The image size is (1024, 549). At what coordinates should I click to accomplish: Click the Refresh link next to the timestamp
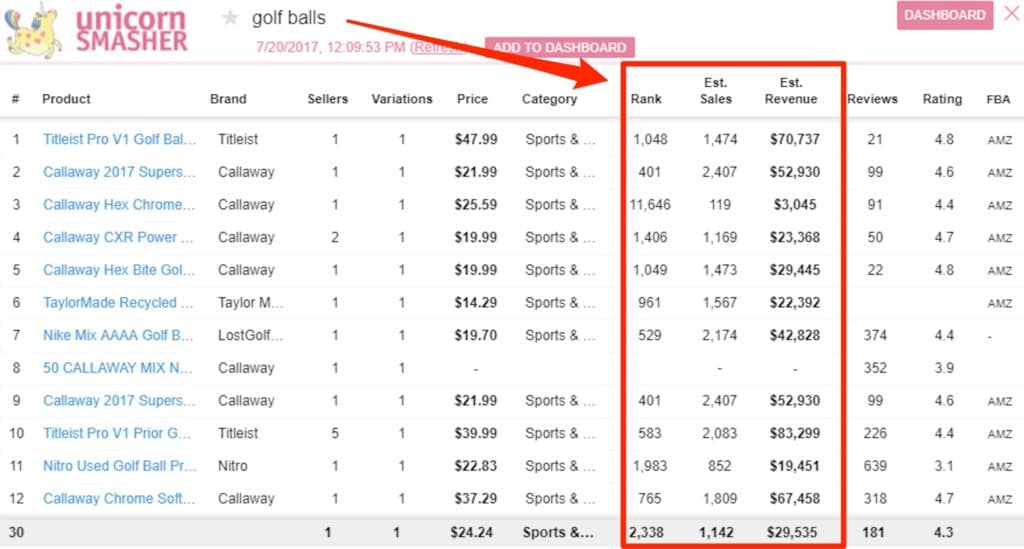click(438, 47)
